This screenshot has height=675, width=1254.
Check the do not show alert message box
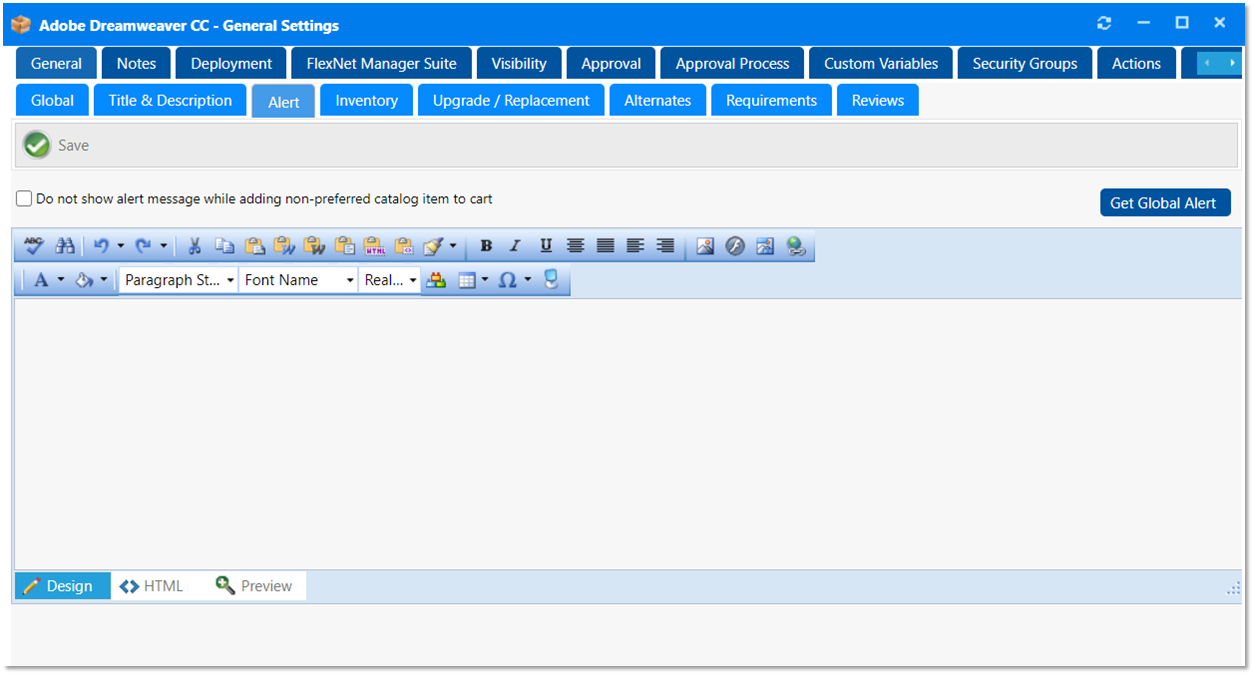24,199
